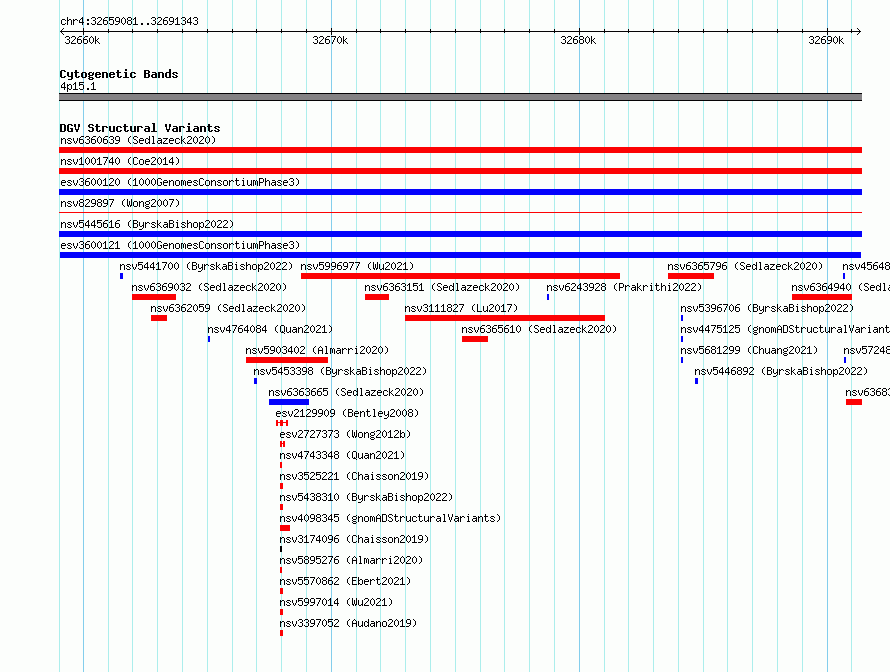This screenshot has width=890, height=672.
Task: Click the nsv4743348 (Quan2021) label
Action: pos(342,455)
